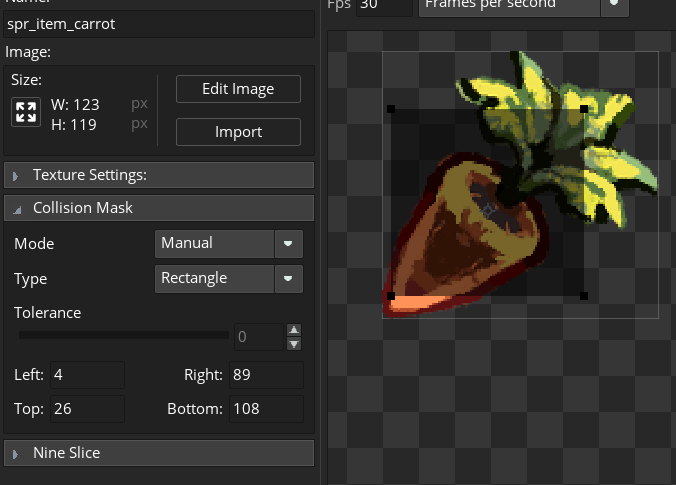Select the Bottom collision value field
The height and width of the screenshot is (485, 676).
[x=266, y=409]
